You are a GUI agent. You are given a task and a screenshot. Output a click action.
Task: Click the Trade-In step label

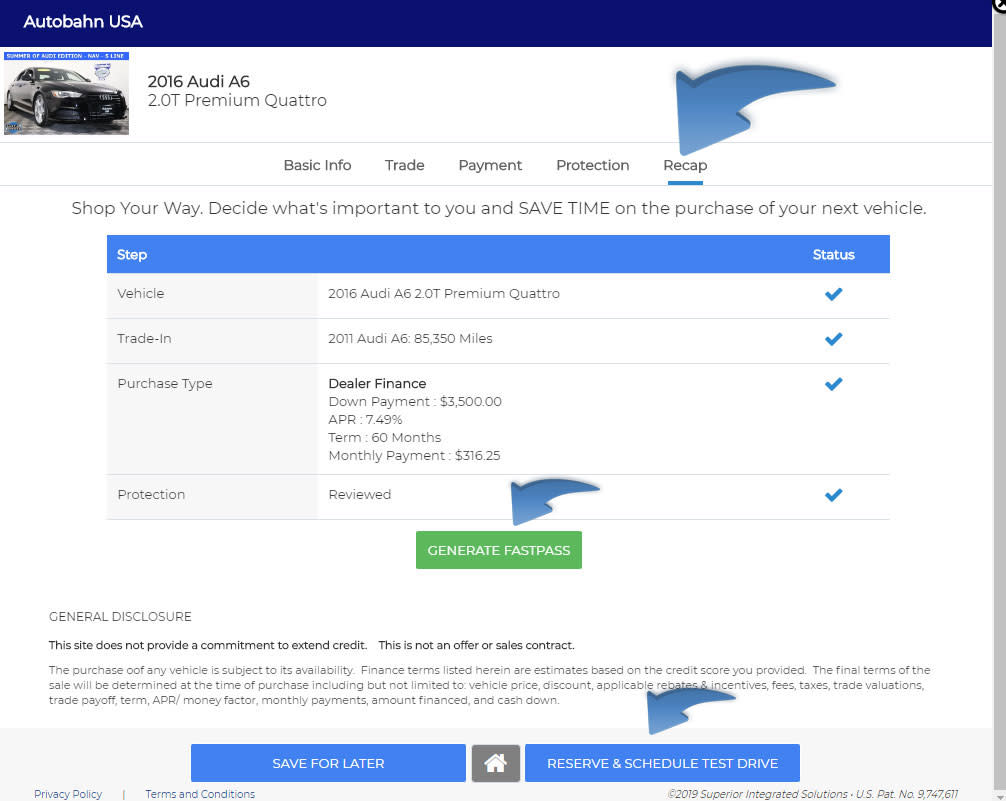144,338
